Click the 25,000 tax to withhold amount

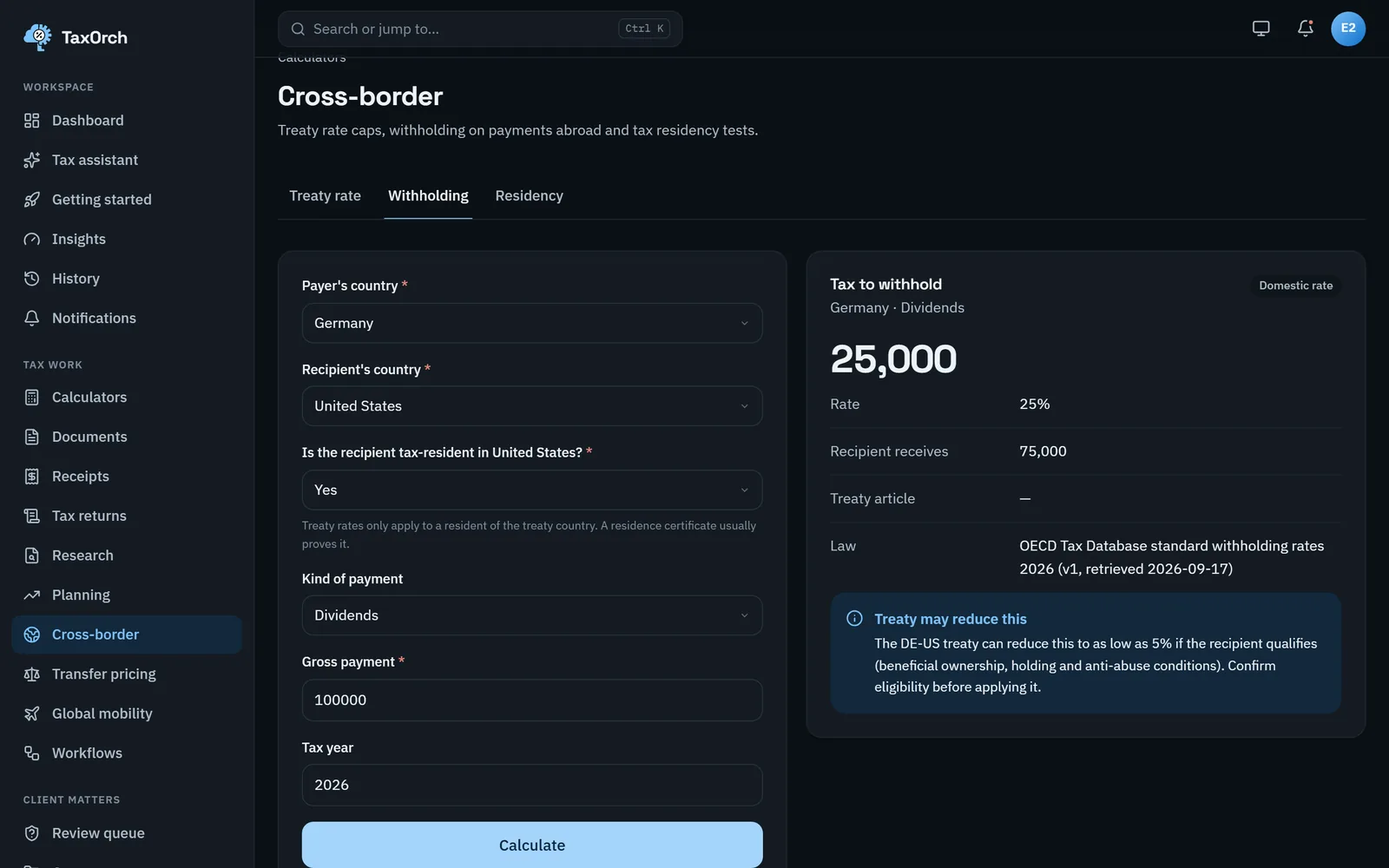click(893, 358)
